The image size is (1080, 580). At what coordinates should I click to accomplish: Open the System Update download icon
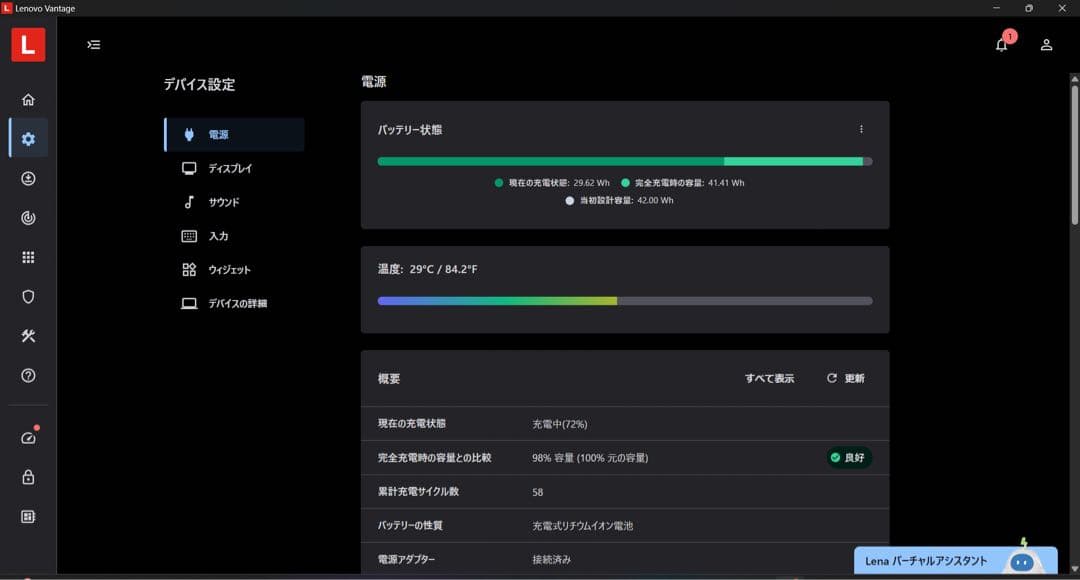click(28, 178)
